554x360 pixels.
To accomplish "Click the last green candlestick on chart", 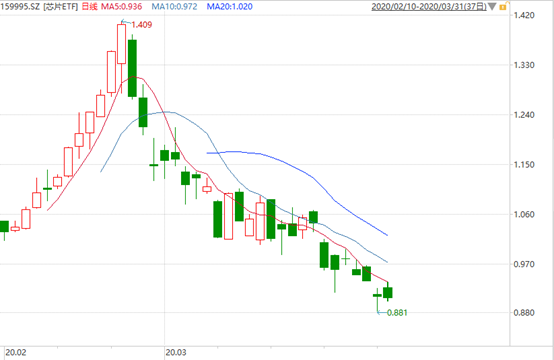I will coord(388,292).
